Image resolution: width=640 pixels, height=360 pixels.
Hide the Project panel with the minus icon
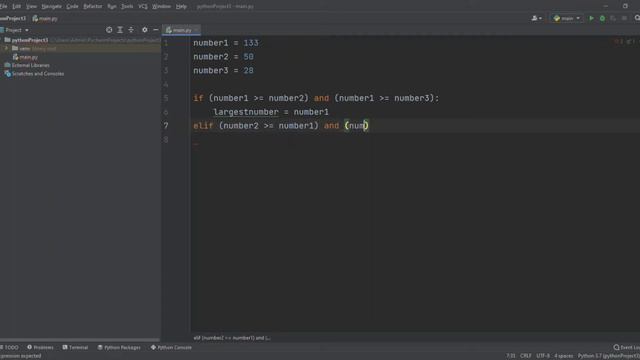(x=156, y=30)
